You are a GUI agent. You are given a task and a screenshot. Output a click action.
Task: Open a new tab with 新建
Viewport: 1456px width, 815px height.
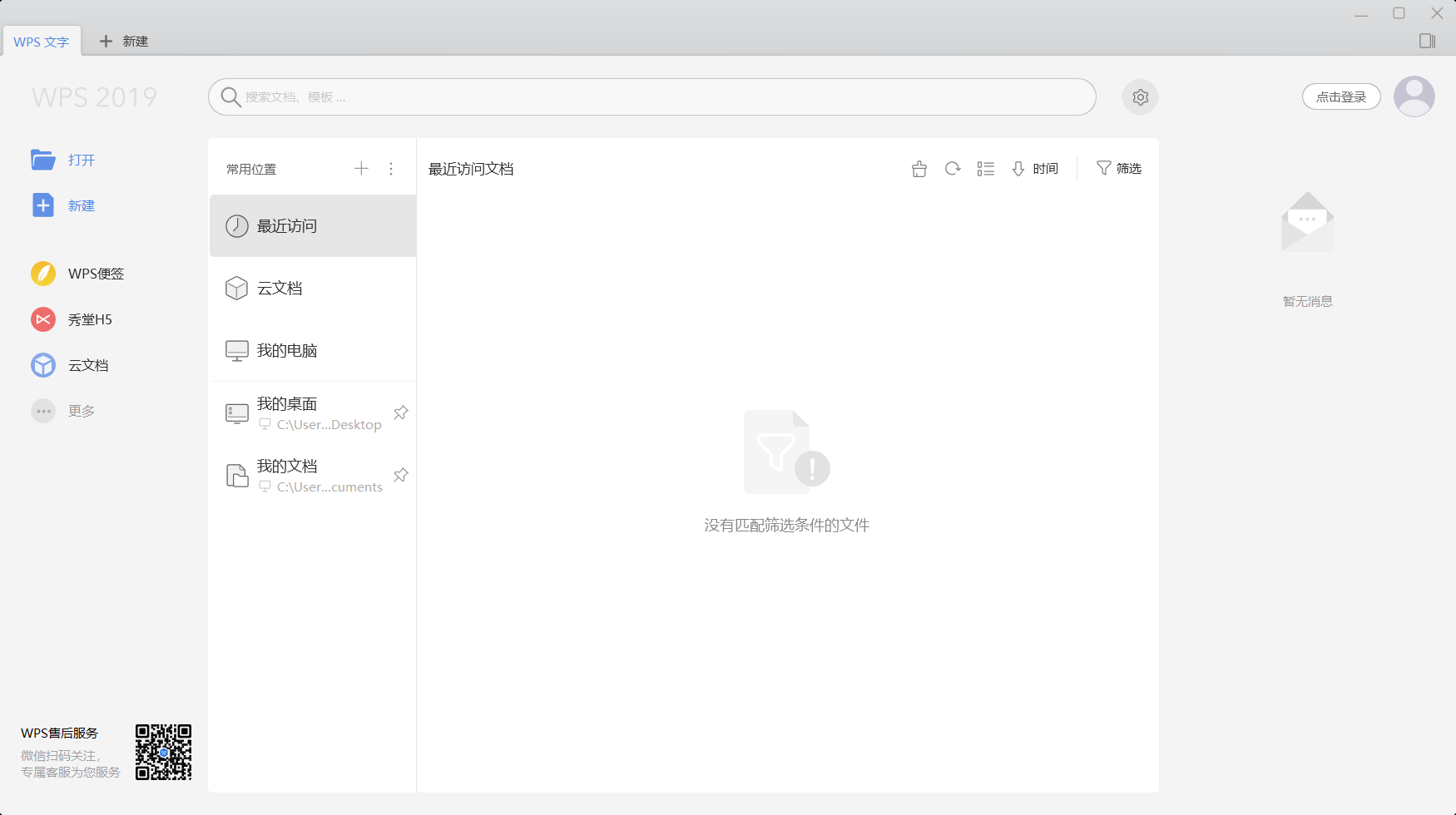[124, 42]
